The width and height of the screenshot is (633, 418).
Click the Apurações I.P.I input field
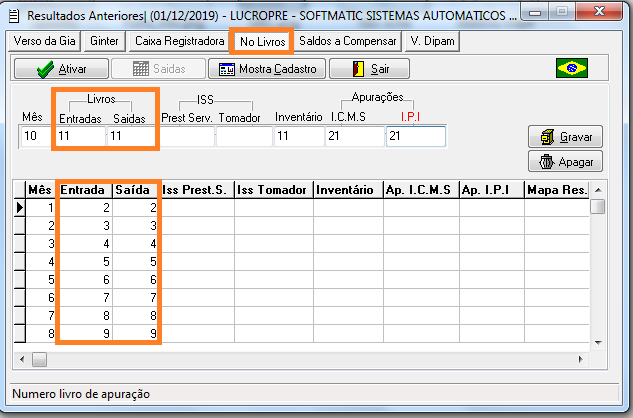click(x=416, y=136)
